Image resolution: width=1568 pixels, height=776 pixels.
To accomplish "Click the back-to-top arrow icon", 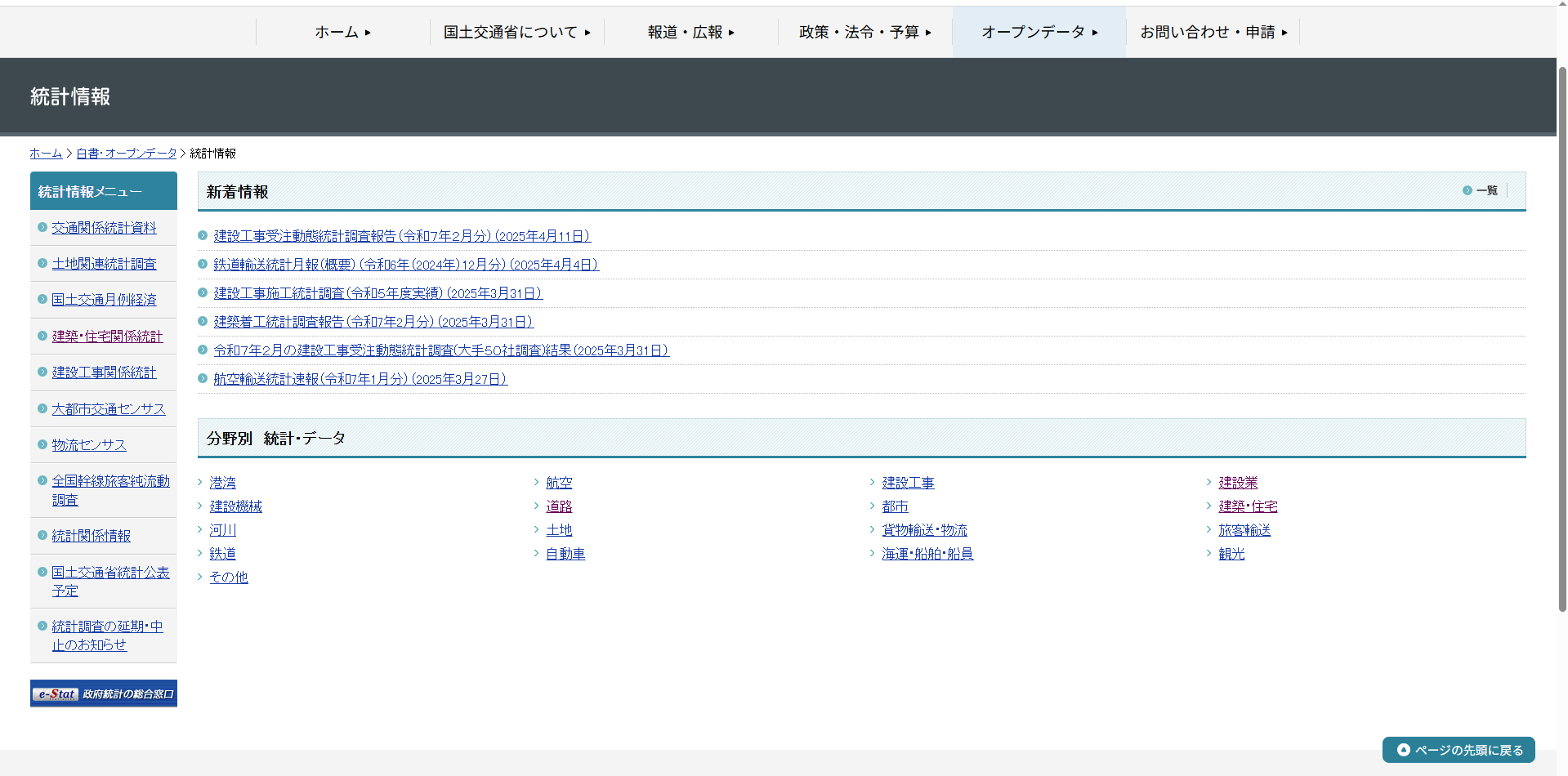I will 1404,749.
